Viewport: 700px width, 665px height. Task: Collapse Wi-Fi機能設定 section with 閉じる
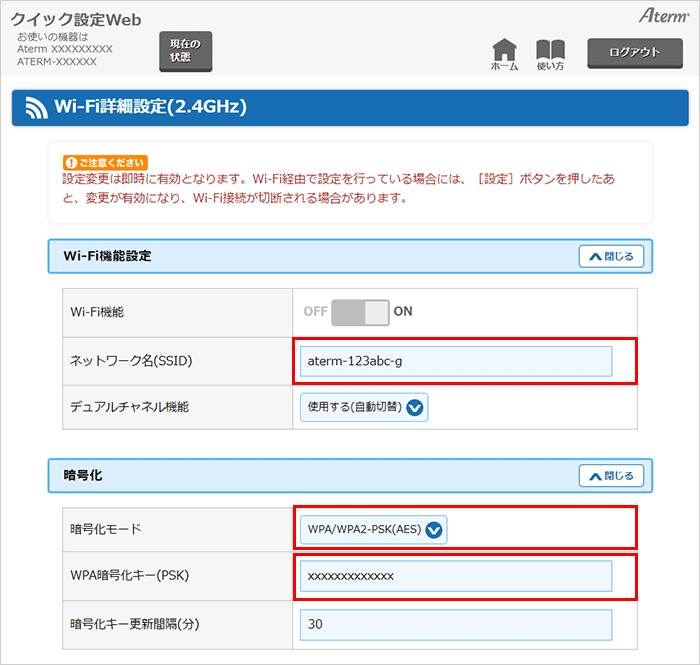coord(611,256)
